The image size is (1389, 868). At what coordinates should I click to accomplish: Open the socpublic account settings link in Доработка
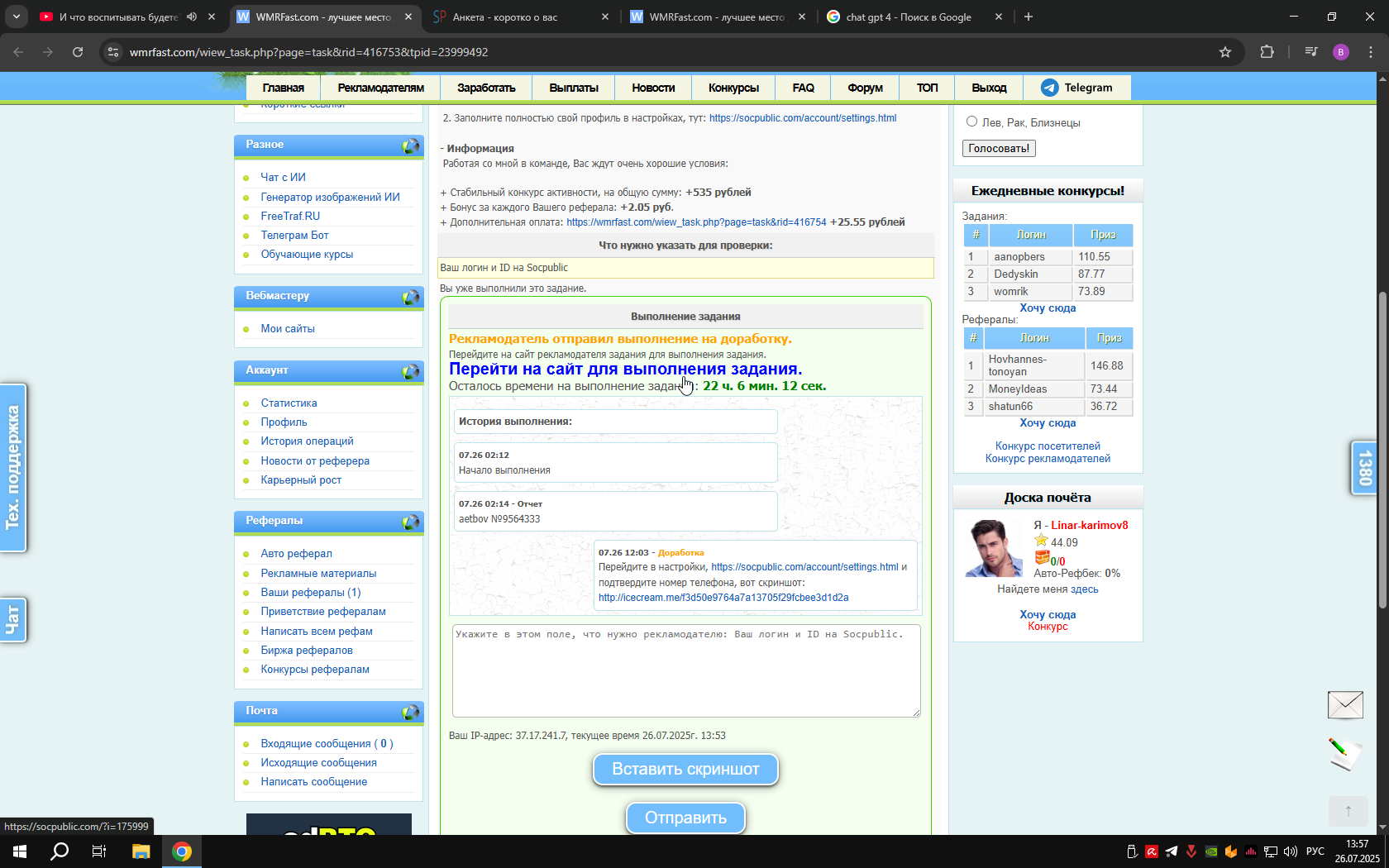[804, 567]
